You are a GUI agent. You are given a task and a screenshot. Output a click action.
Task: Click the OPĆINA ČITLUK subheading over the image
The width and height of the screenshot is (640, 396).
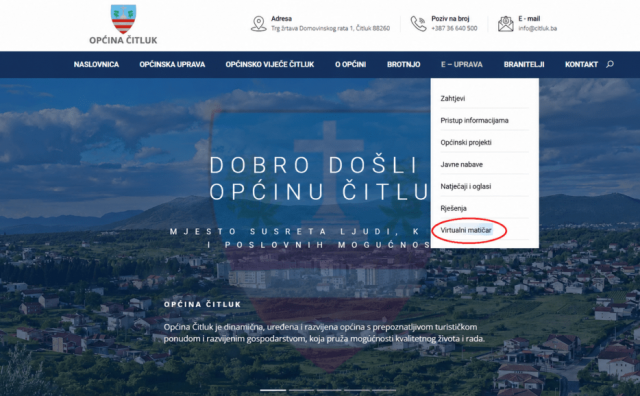(x=202, y=305)
